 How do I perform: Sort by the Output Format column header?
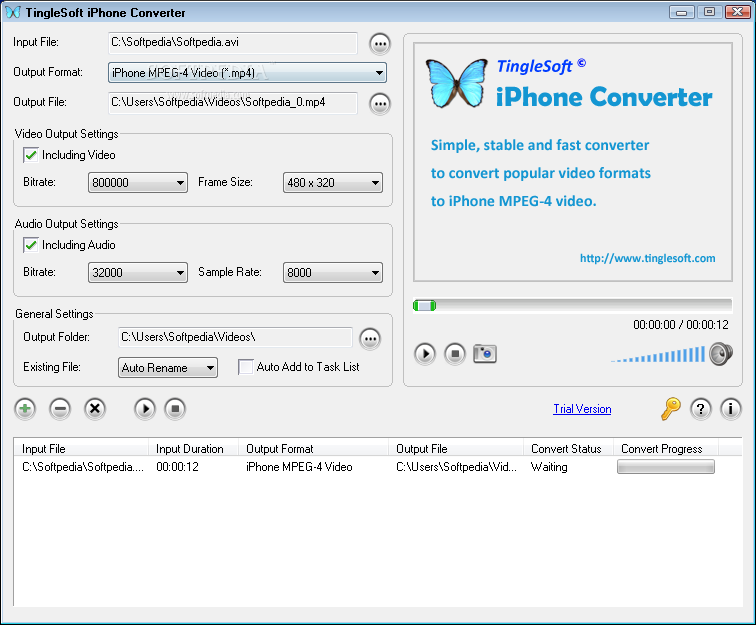tap(313, 448)
